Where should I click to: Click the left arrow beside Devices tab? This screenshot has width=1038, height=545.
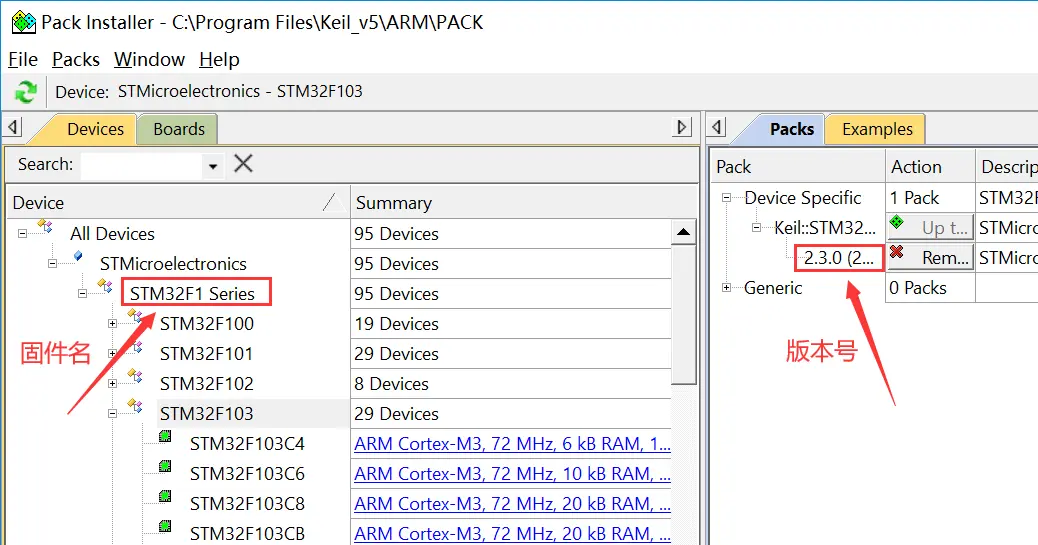13,126
